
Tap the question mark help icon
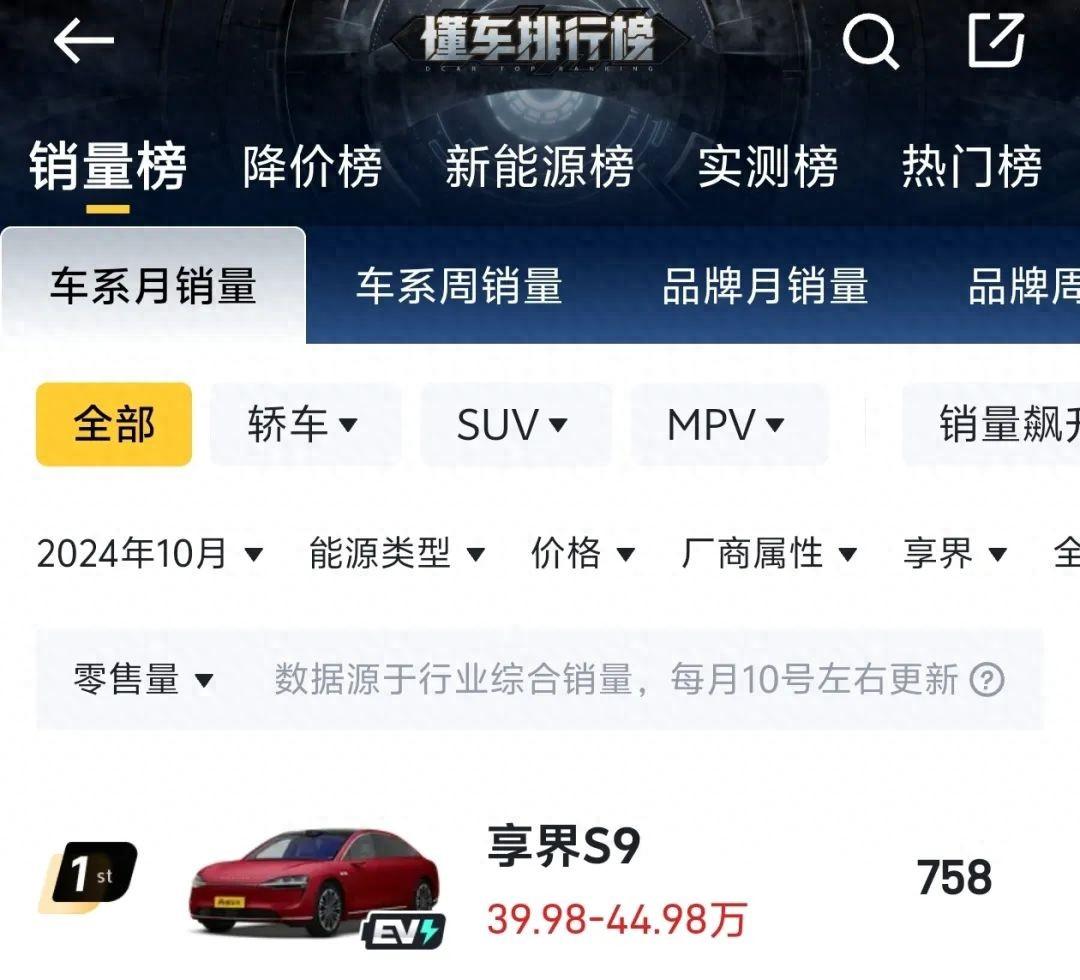pyautogui.click(x=986, y=680)
